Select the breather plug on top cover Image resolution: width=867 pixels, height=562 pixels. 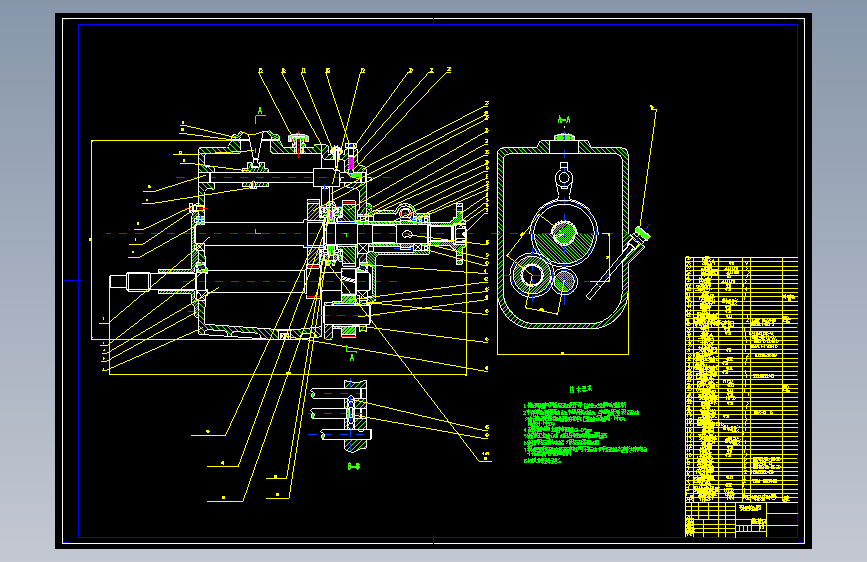pyautogui.click(x=299, y=142)
